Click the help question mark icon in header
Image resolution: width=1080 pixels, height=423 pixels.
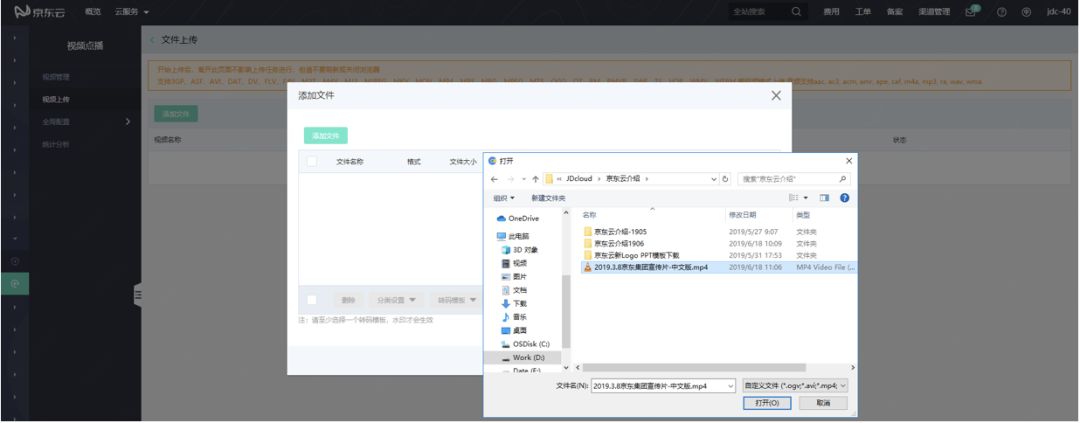coord(1002,12)
